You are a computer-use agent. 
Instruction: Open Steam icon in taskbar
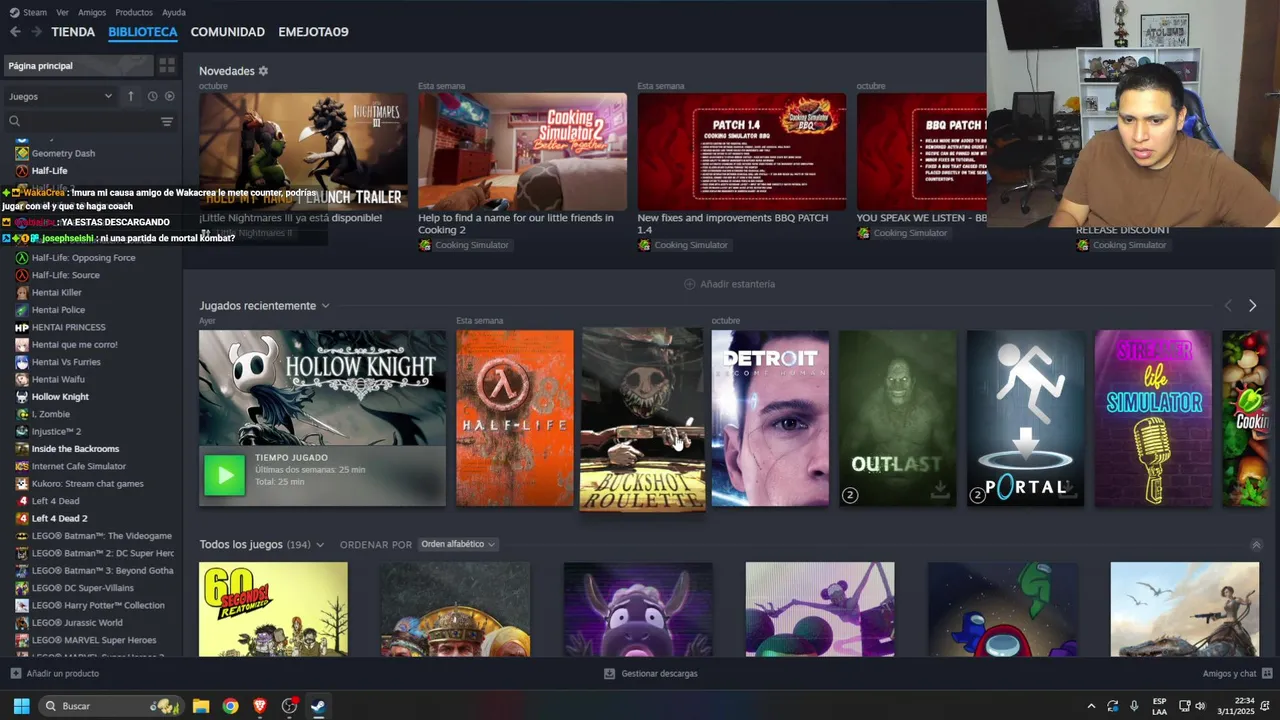pos(318,706)
